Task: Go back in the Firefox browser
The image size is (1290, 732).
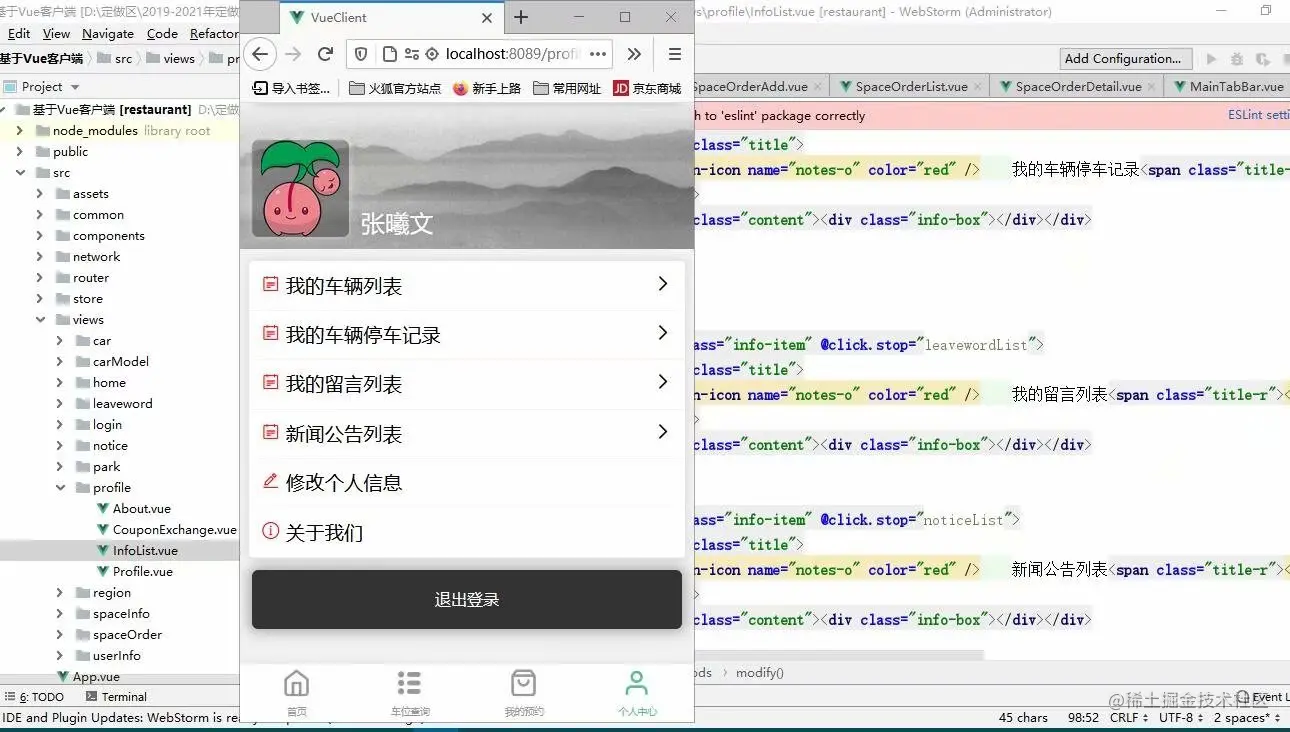Action: 259,54
